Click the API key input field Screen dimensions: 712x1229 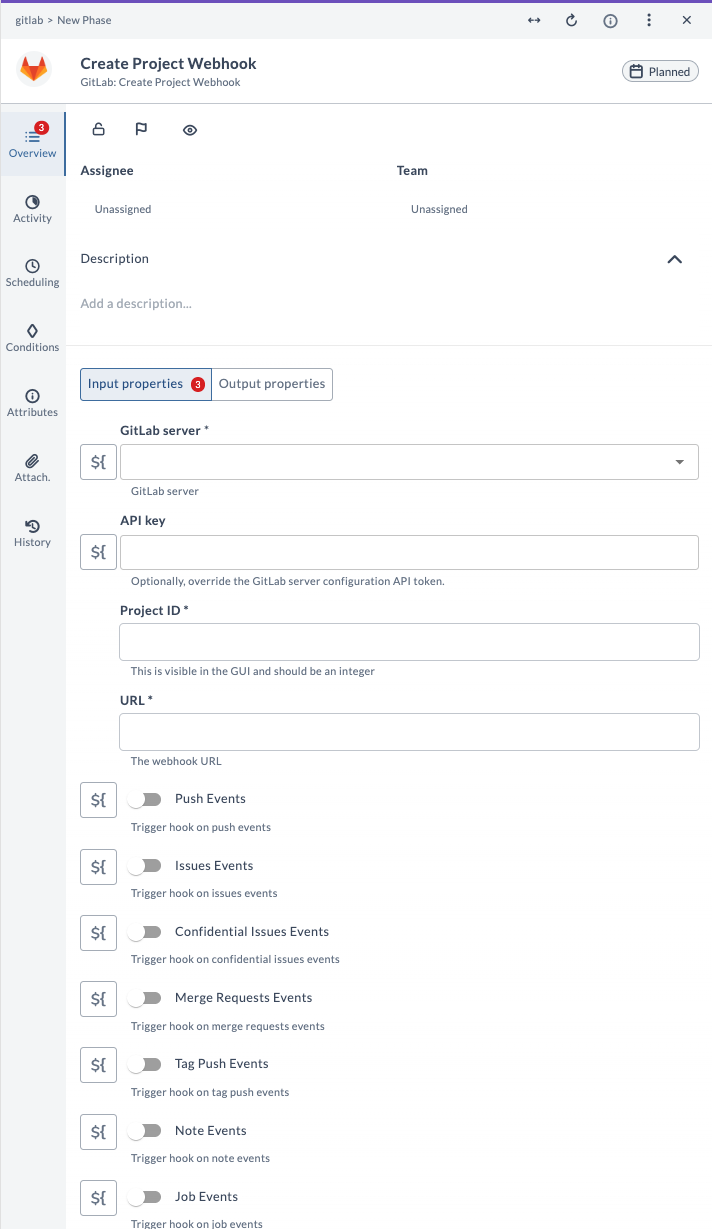pos(409,552)
